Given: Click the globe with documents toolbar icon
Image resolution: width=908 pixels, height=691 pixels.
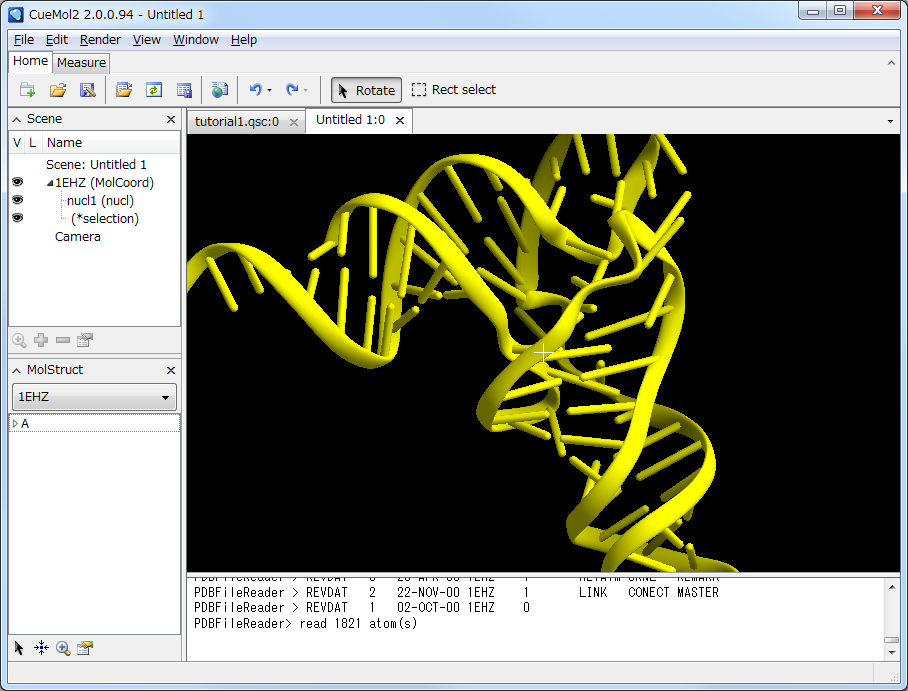Looking at the screenshot, I should 219,90.
